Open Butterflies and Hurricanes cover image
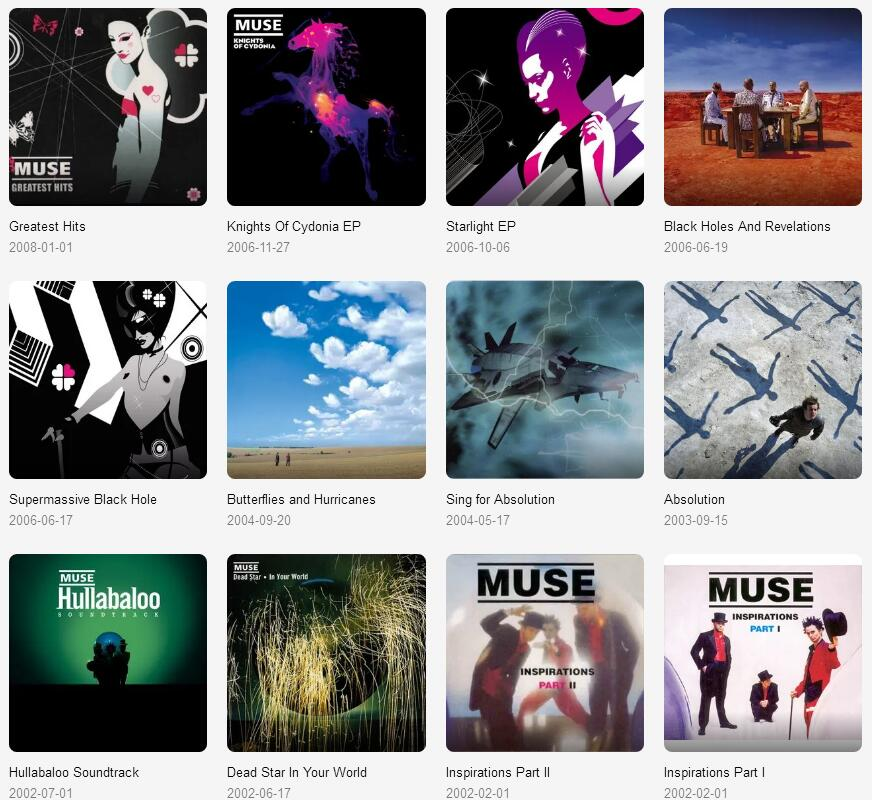The image size is (872, 800). pyautogui.click(x=326, y=380)
